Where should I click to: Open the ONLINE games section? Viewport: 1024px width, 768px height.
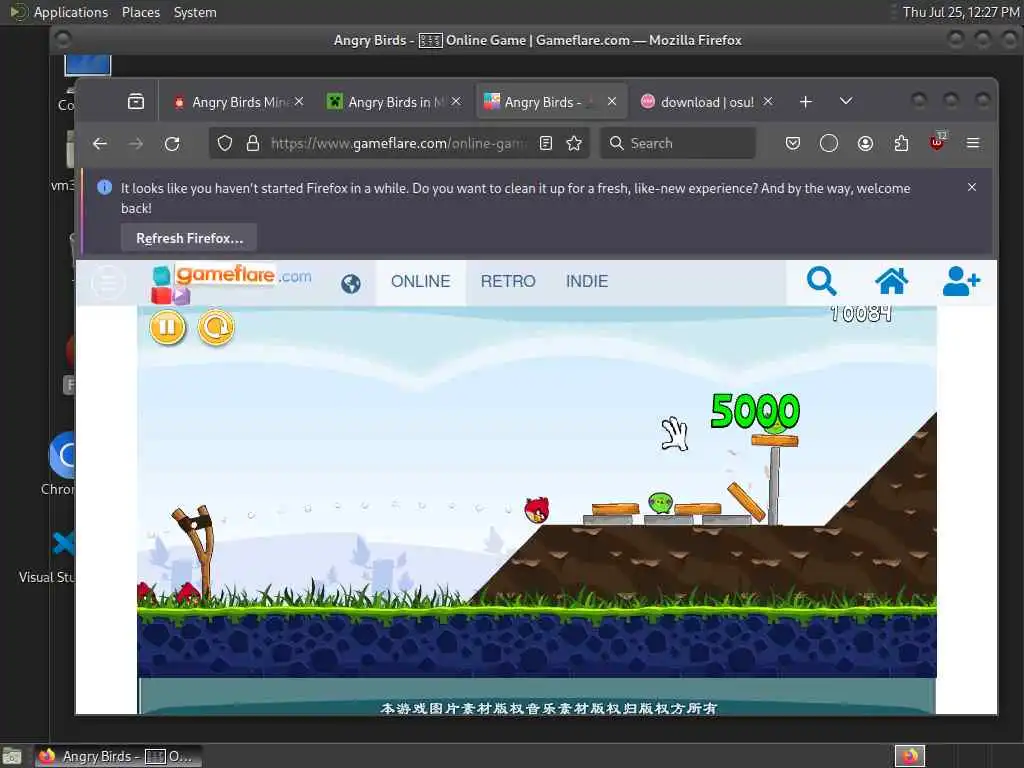tap(421, 281)
